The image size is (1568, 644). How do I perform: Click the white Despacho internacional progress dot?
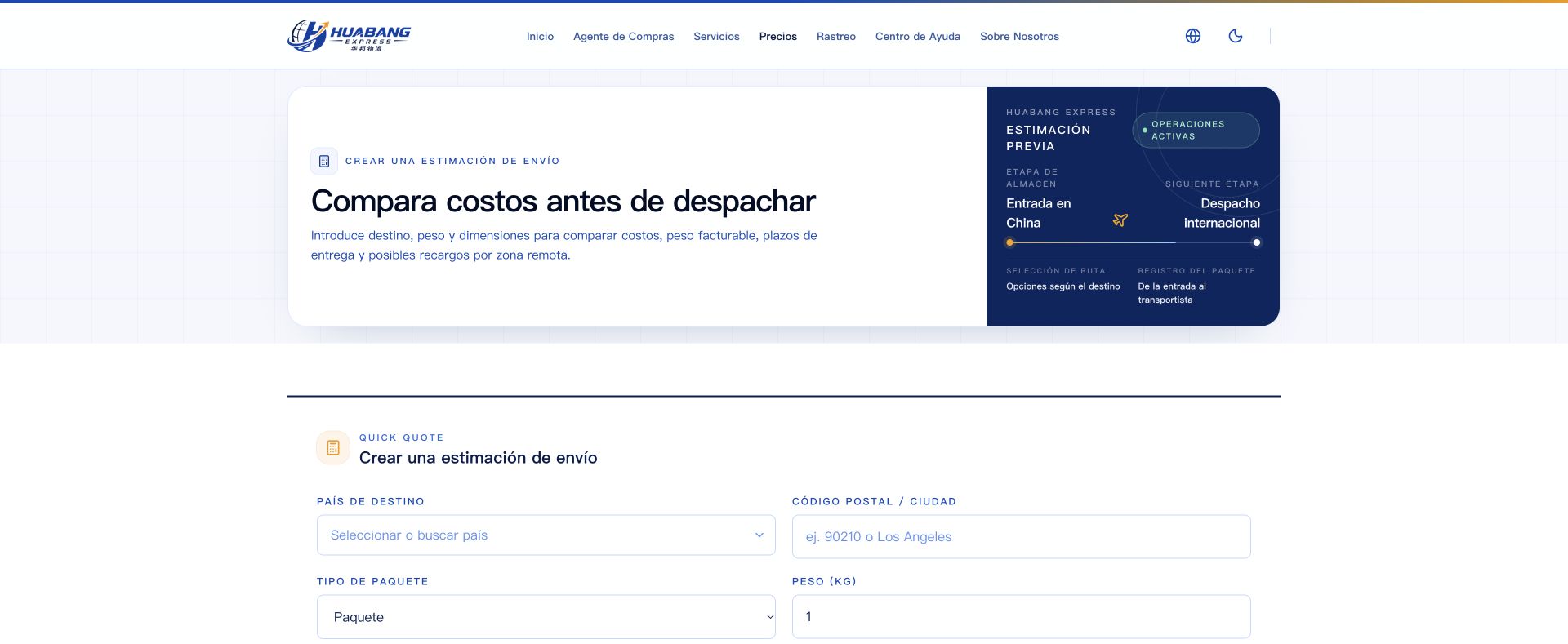(1257, 242)
